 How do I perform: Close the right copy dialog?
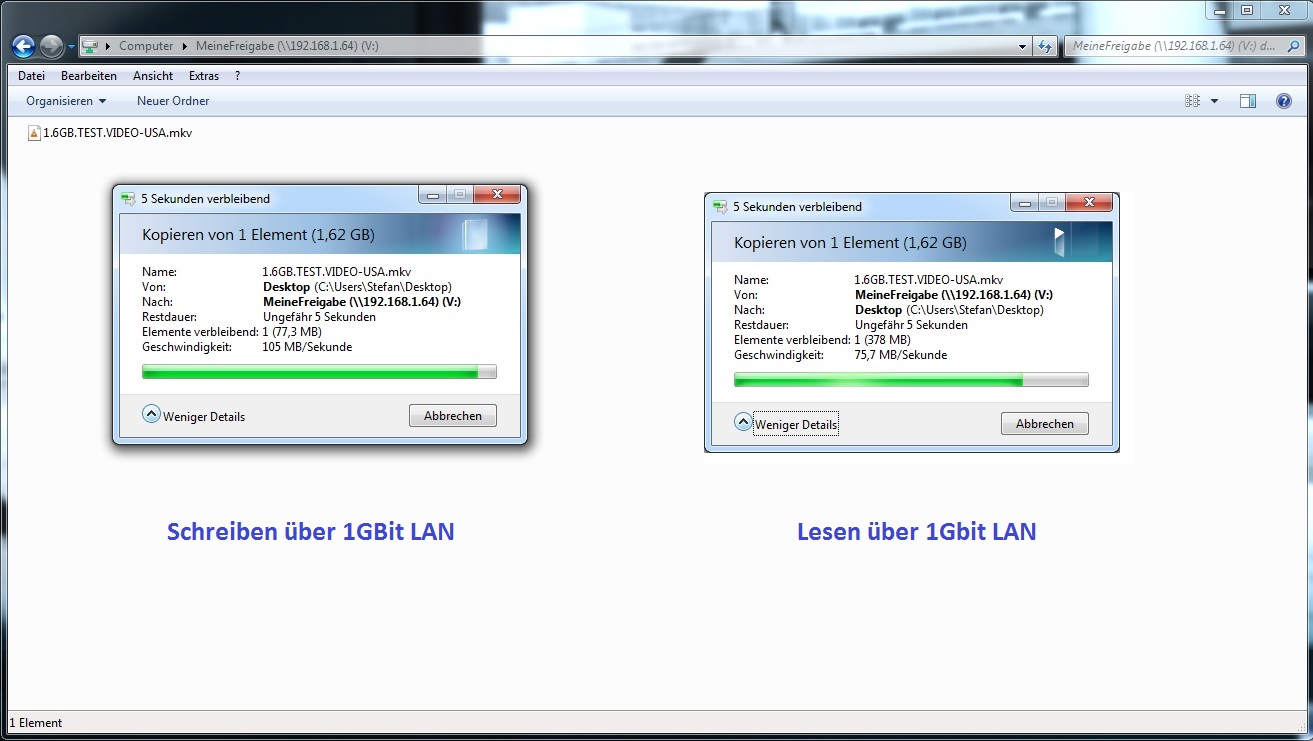tap(1087, 203)
